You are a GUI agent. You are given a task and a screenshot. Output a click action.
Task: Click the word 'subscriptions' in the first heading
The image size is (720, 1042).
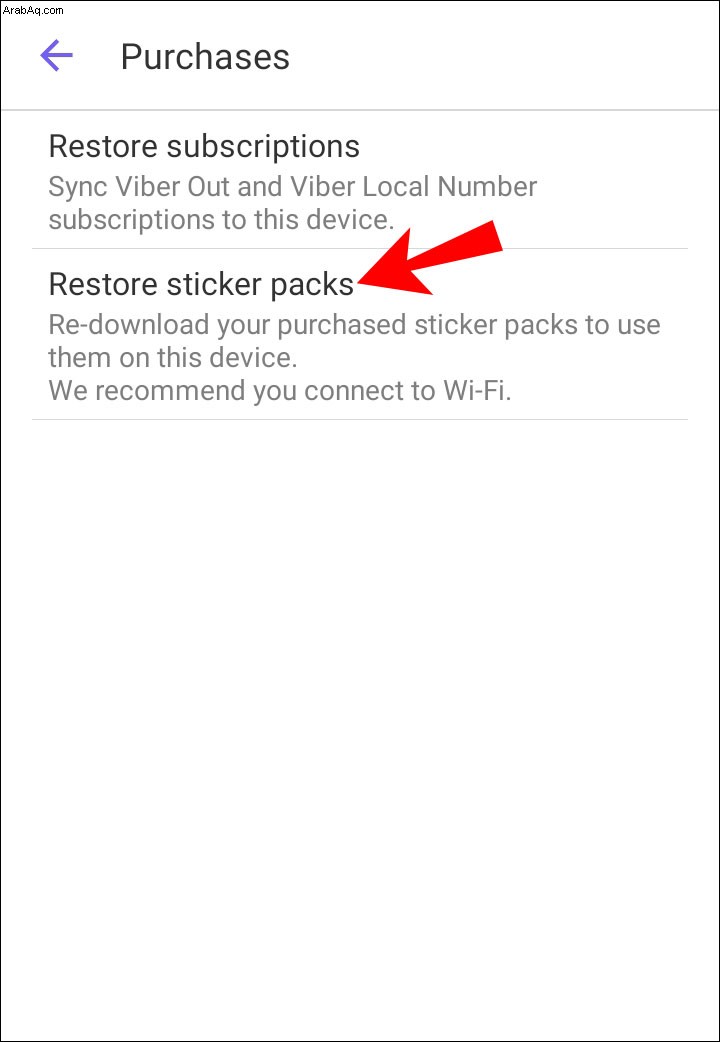click(263, 147)
